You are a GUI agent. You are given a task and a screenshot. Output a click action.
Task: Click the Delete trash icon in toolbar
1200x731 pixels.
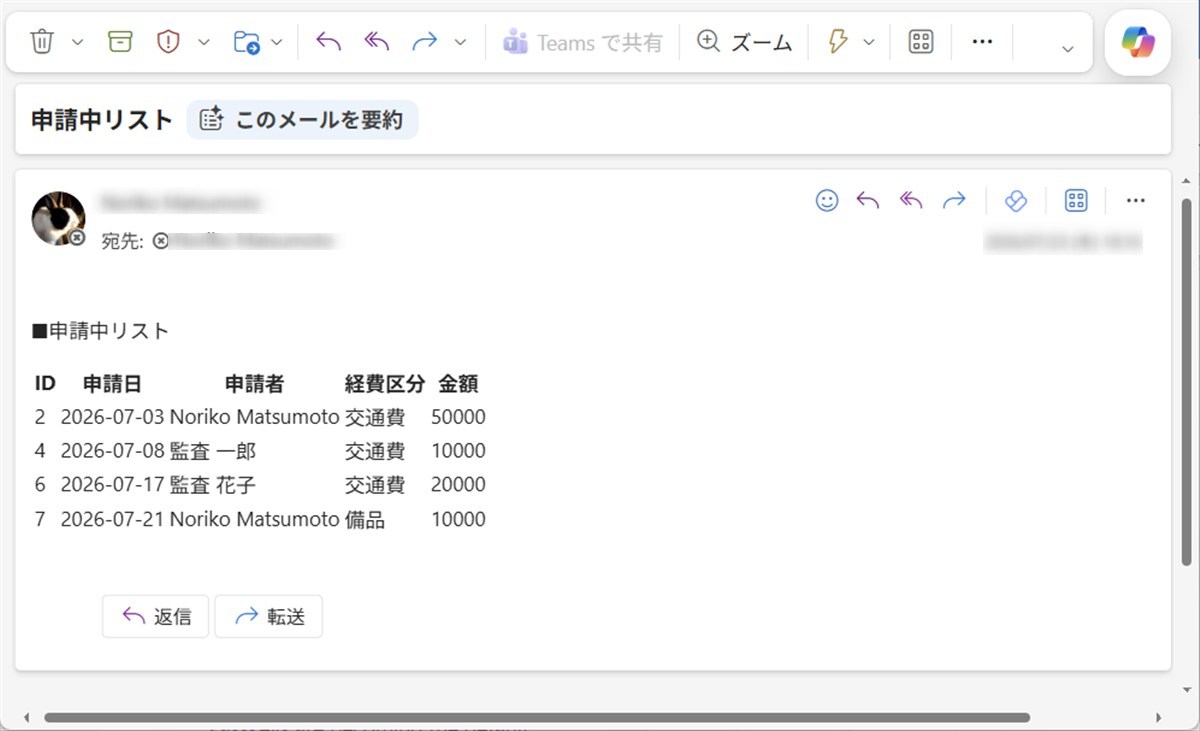(x=41, y=42)
